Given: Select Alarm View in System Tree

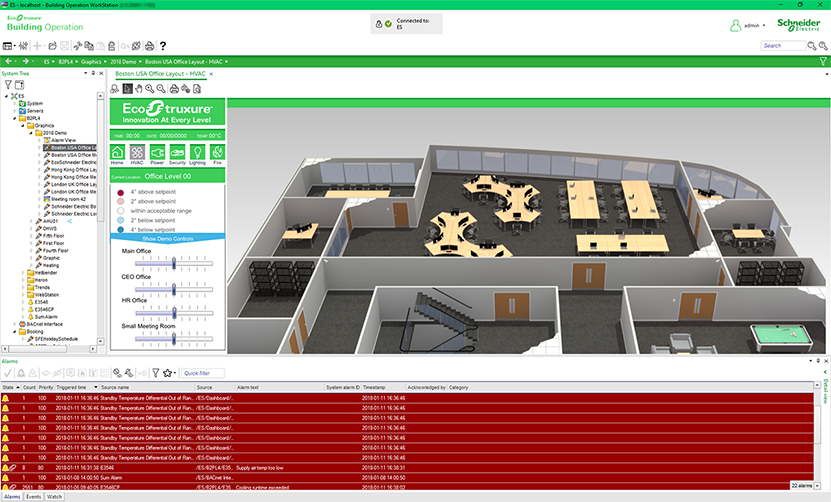Looking at the screenshot, I should 59,140.
